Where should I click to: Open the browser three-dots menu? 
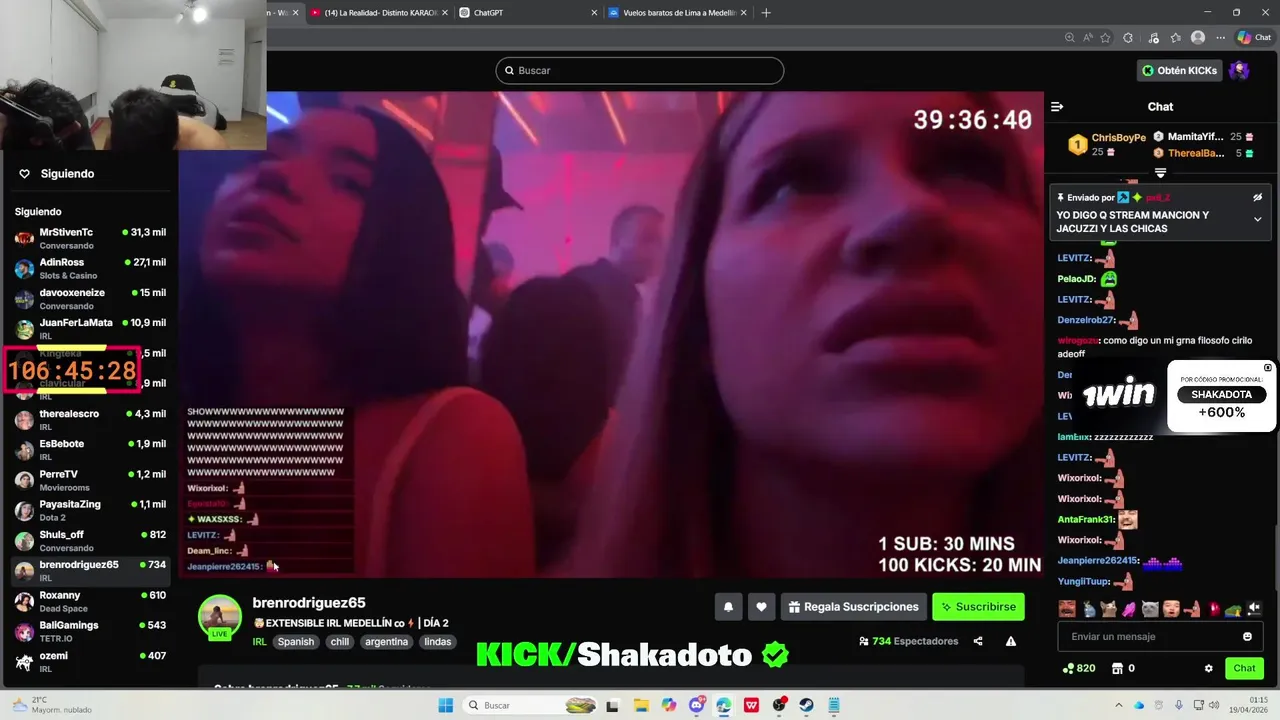click(1220, 38)
